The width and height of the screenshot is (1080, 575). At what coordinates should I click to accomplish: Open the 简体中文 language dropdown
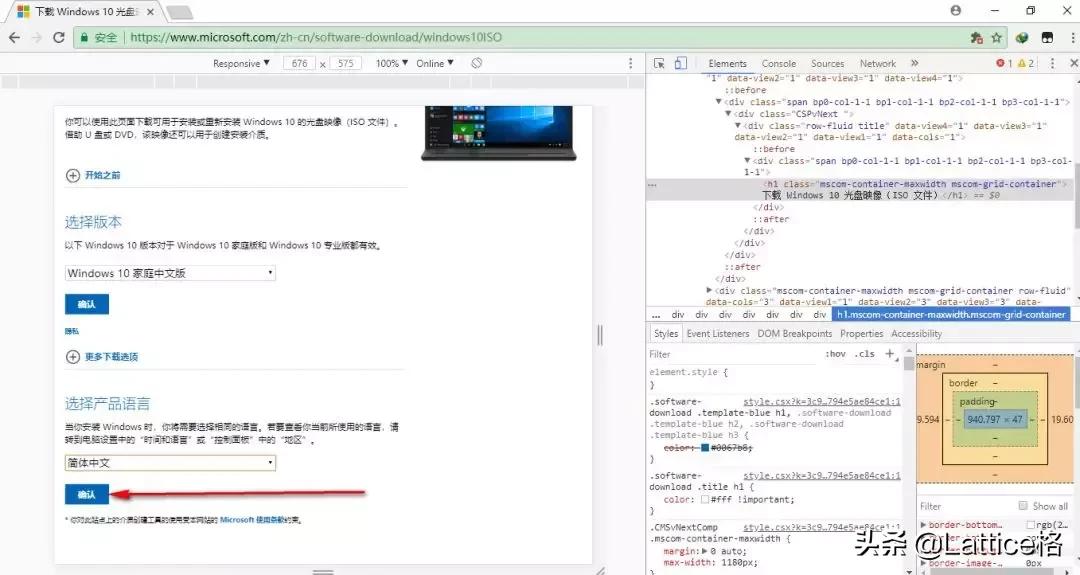(170, 463)
